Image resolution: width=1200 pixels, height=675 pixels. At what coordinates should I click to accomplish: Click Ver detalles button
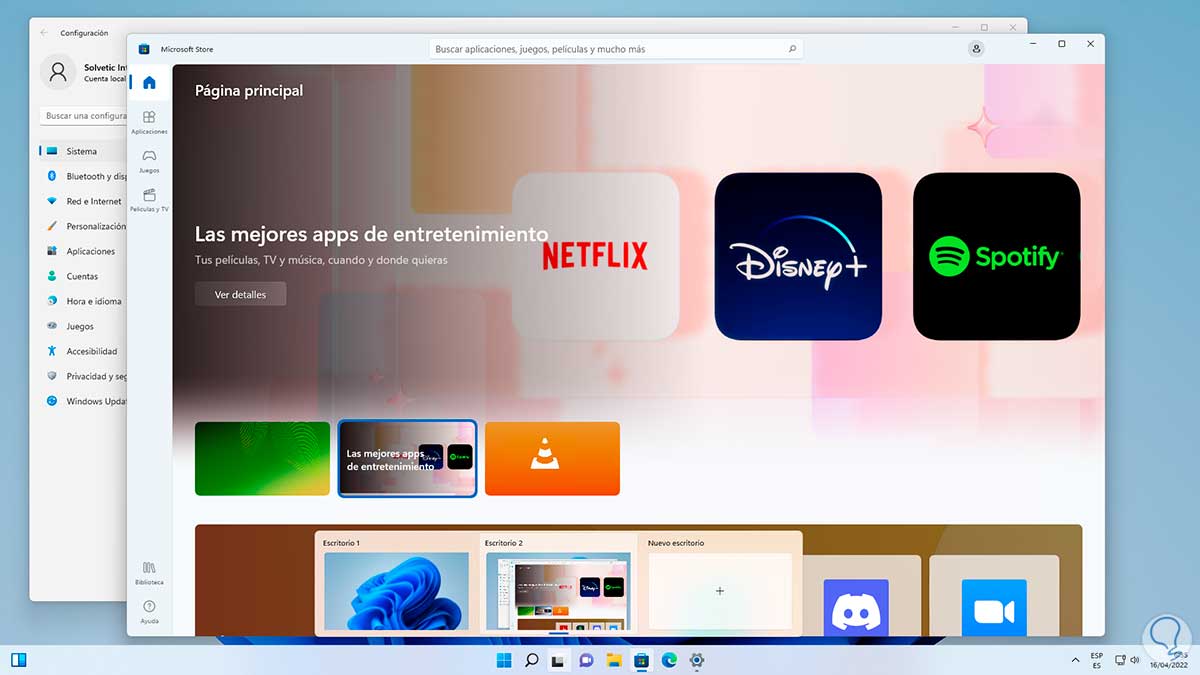(240, 294)
